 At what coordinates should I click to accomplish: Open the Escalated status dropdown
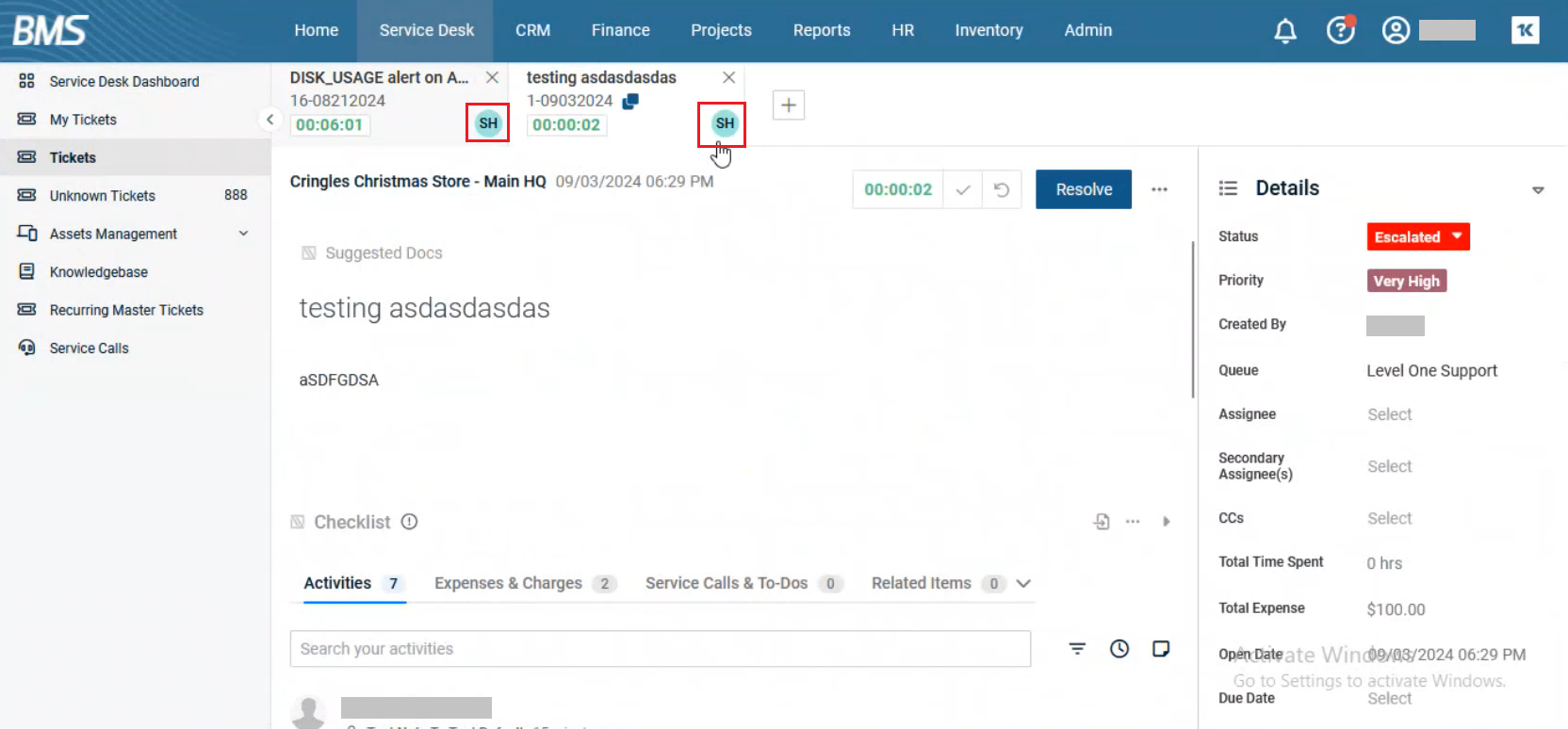coord(1417,237)
